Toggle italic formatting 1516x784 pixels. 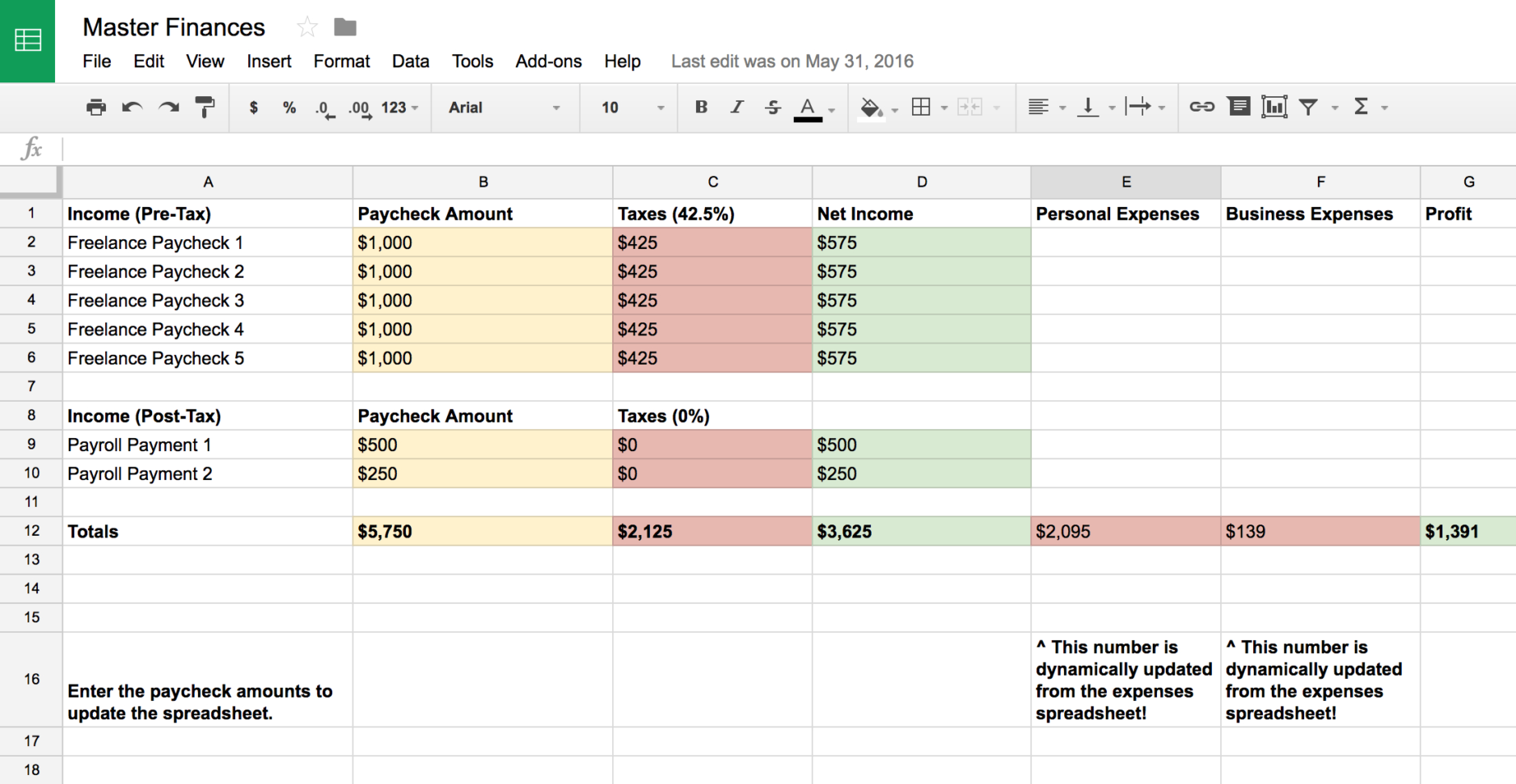click(x=737, y=106)
